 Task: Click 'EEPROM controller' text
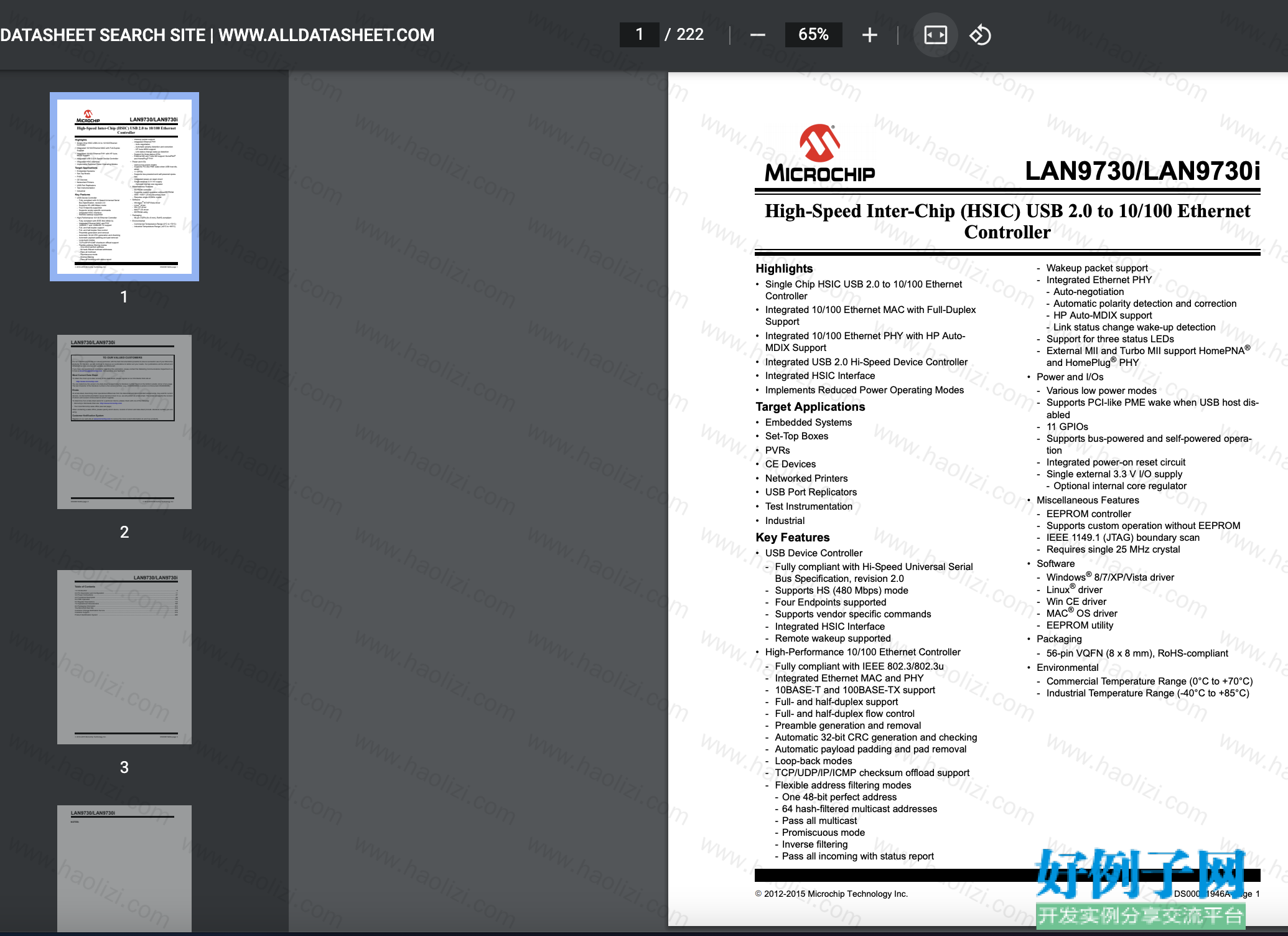point(1088,513)
